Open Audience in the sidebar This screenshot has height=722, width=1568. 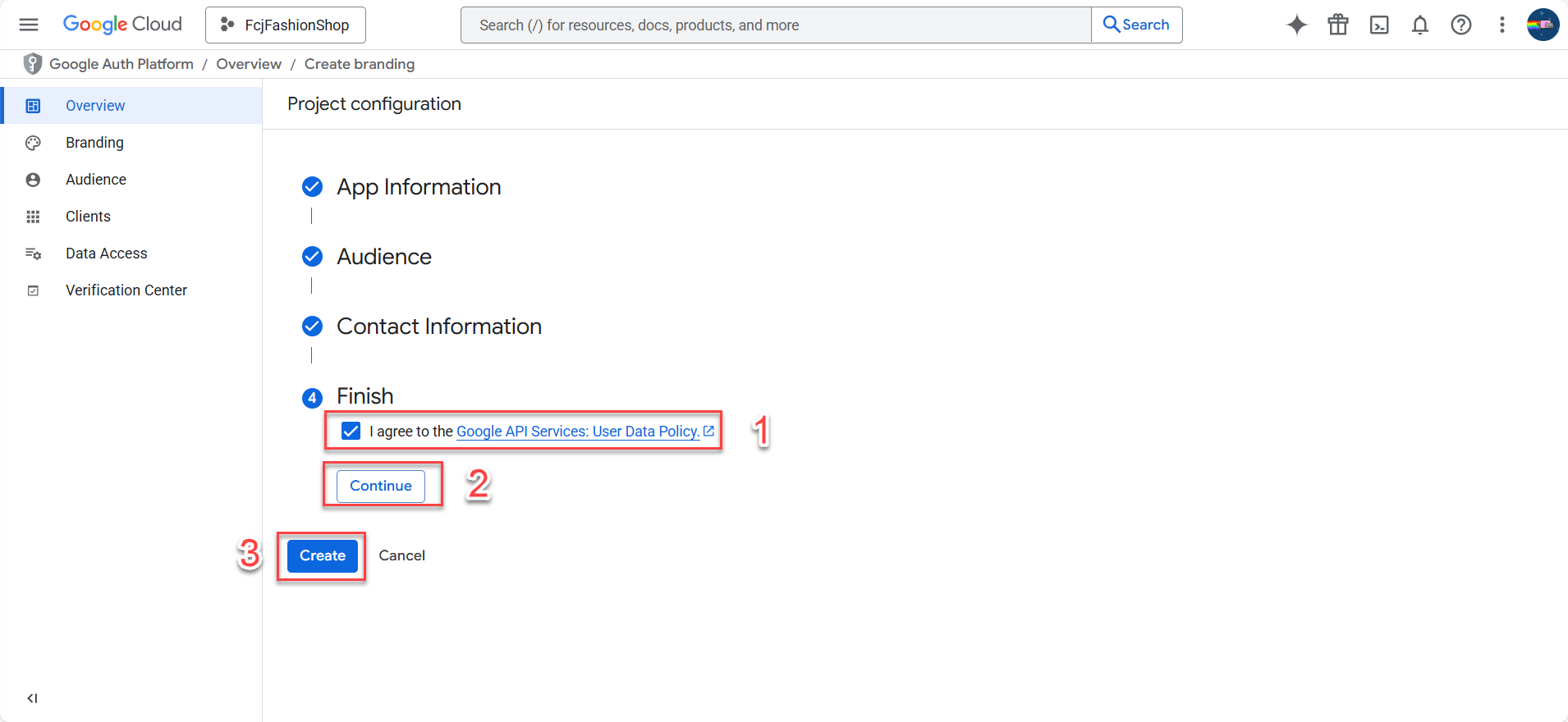coord(131,180)
